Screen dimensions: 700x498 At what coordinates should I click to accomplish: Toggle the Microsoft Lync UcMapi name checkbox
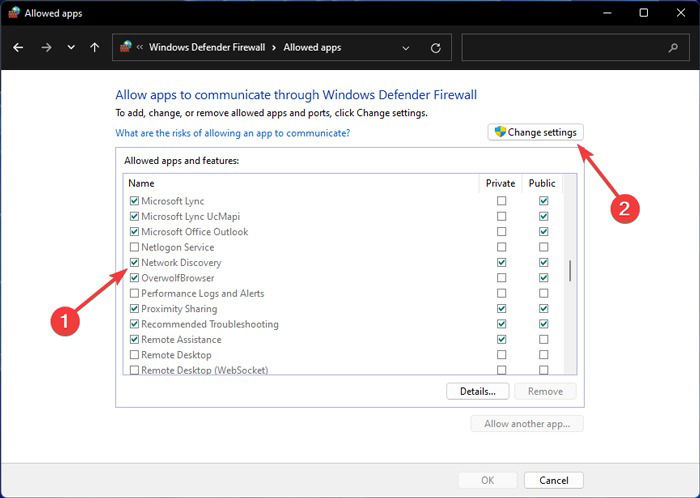point(134,216)
